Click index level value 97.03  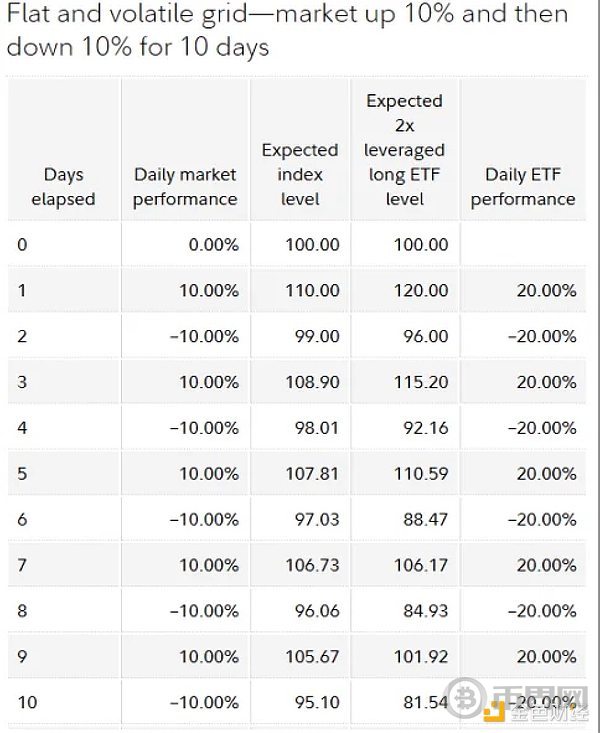pyautogui.click(x=317, y=519)
